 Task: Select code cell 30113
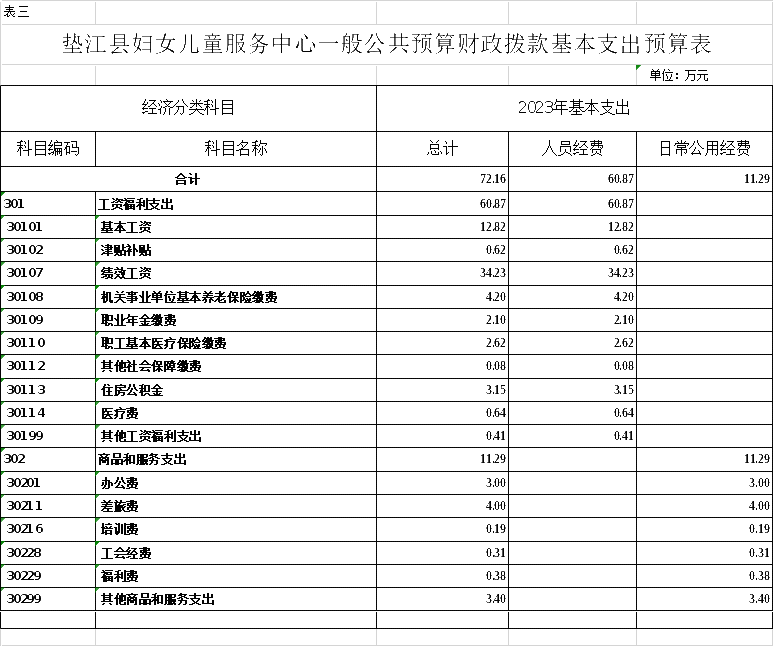pos(48,390)
